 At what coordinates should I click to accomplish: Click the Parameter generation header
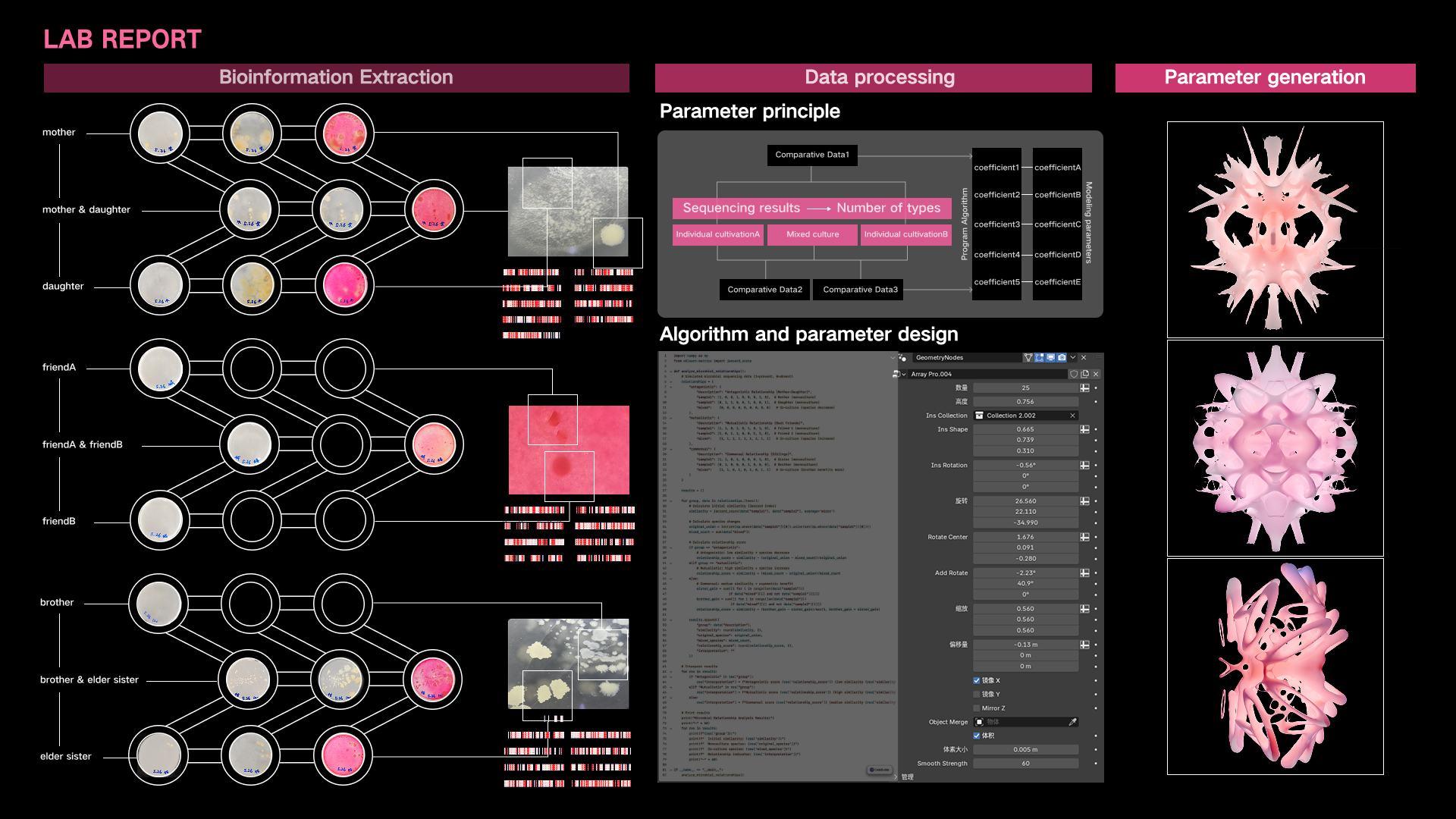click(1264, 77)
